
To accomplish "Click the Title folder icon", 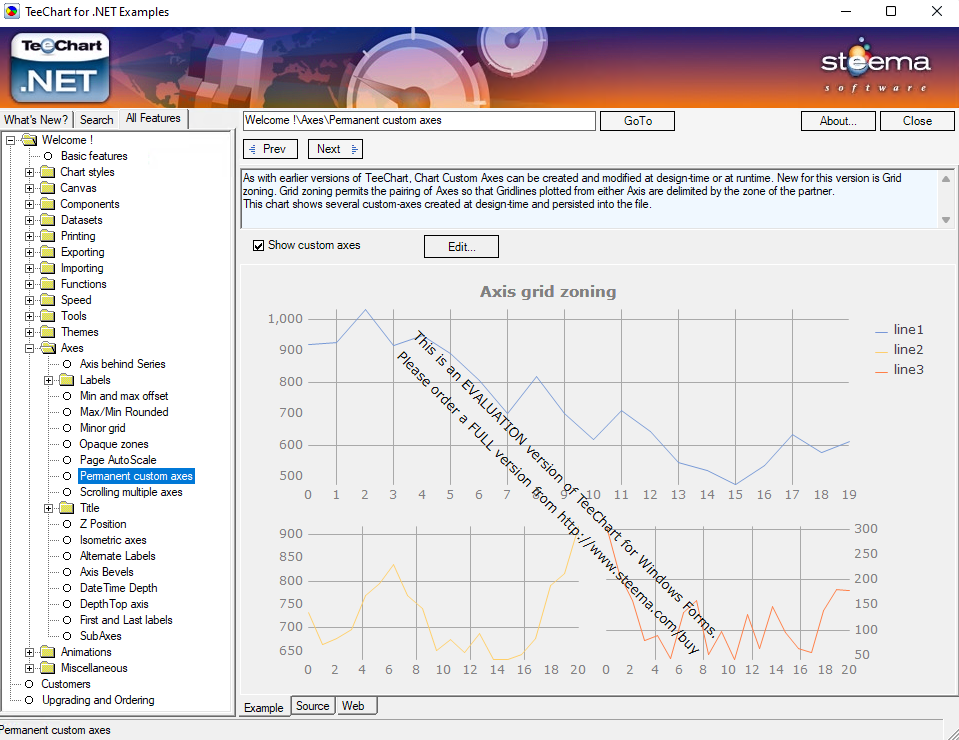I will point(67,508).
